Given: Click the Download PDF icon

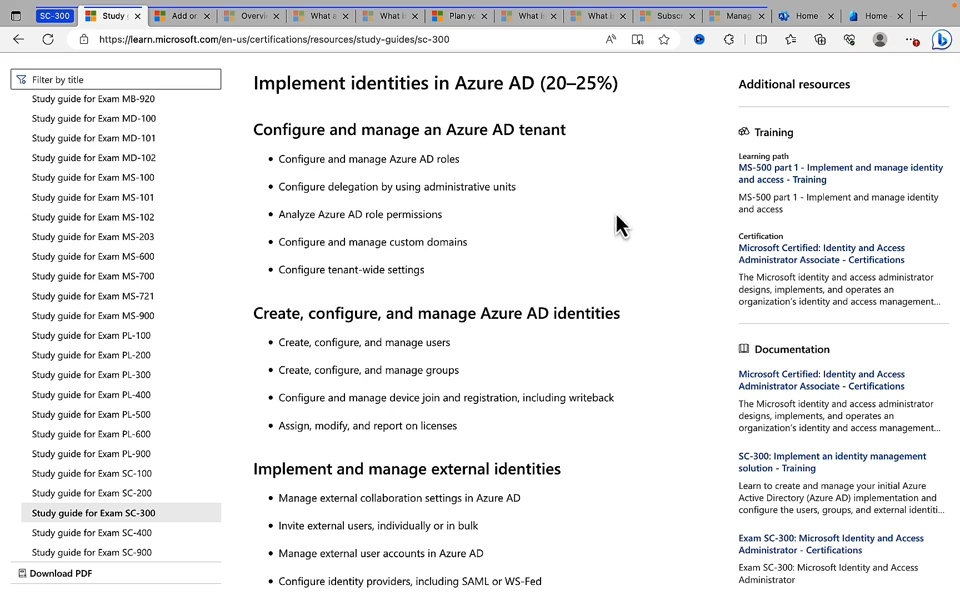Looking at the screenshot, I should [x=22, y=573].
